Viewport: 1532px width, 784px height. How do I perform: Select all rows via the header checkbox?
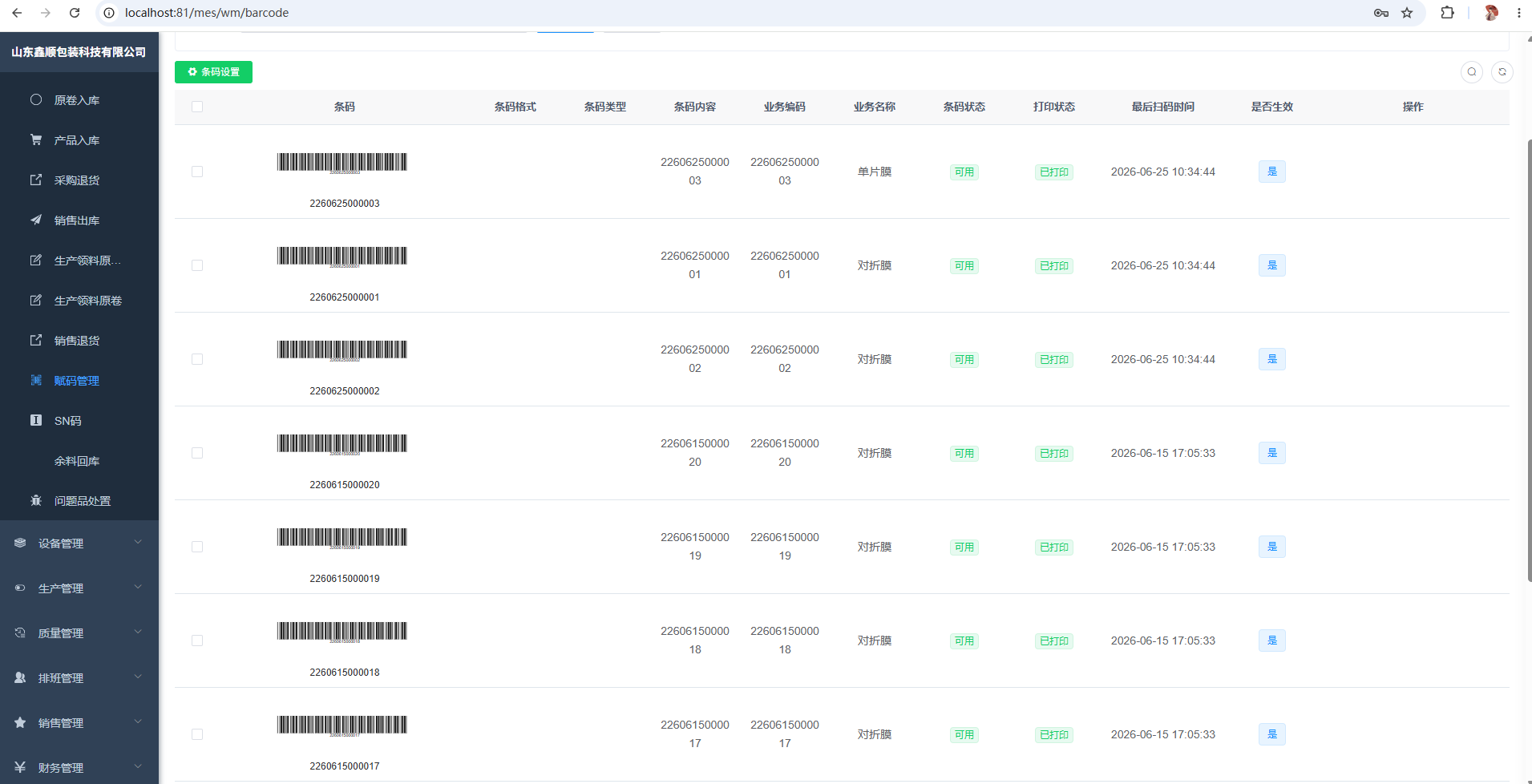(197, 107)
